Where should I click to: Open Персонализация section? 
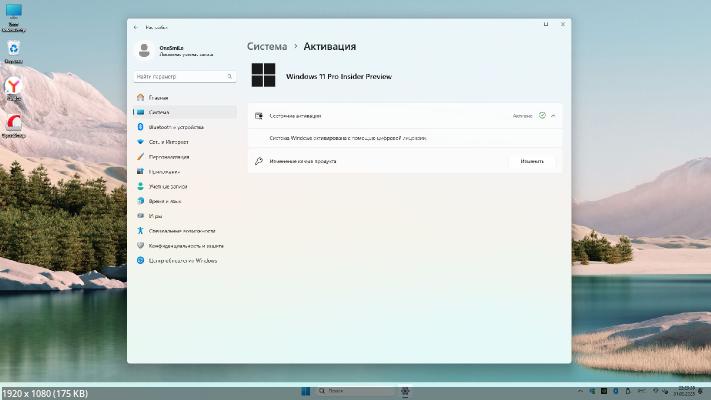[x=185, y=157]
